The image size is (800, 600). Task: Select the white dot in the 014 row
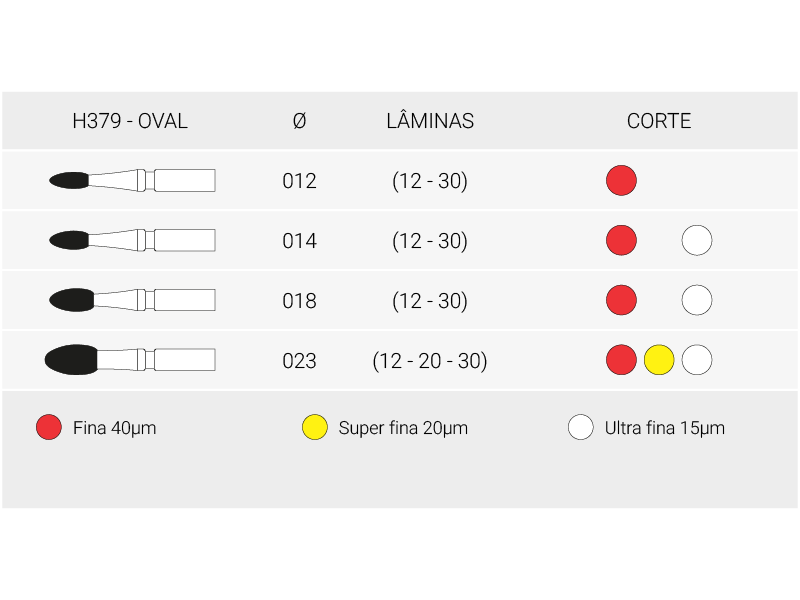(697, 240)
